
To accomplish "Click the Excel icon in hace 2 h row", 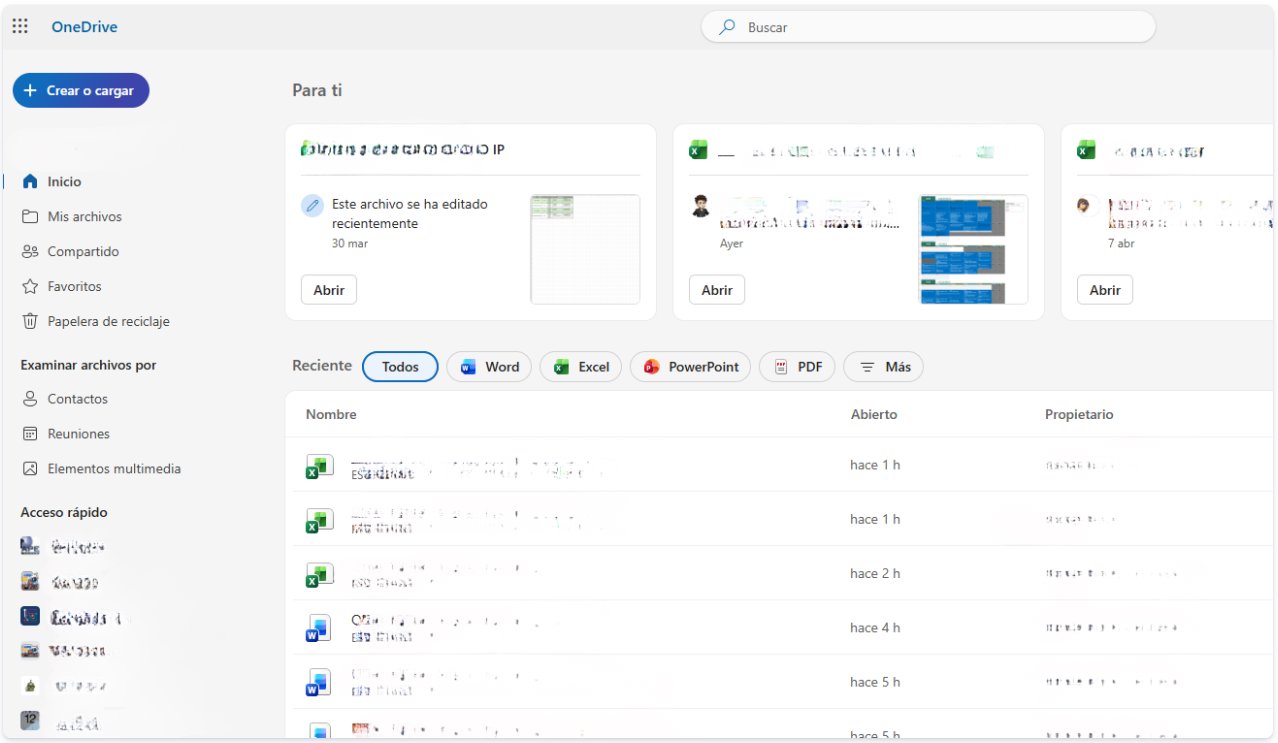I will click(x=319, y=575).
